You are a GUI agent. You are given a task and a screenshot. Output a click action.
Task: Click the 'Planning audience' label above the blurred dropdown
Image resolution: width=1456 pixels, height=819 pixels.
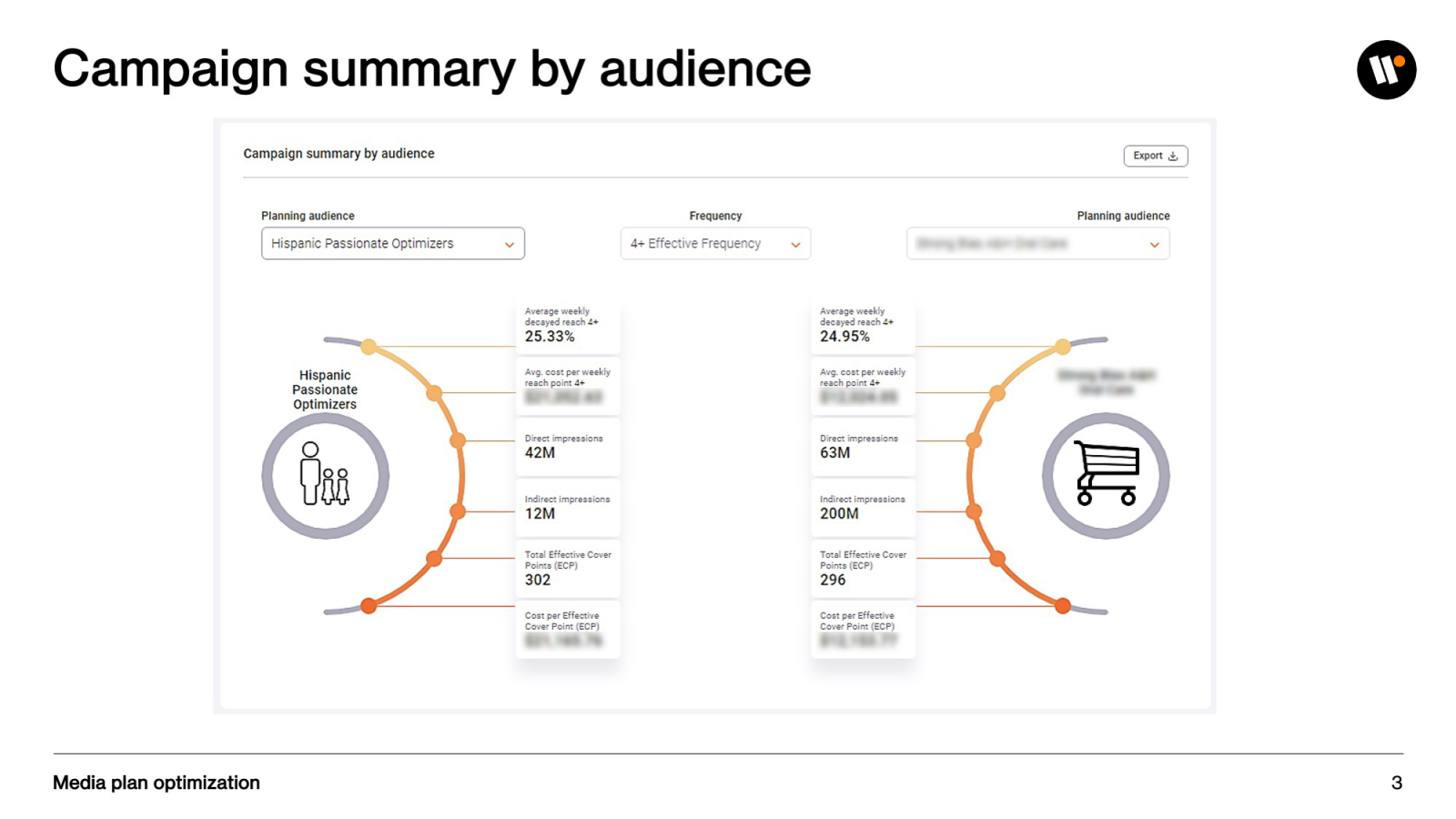(1123, 216)
